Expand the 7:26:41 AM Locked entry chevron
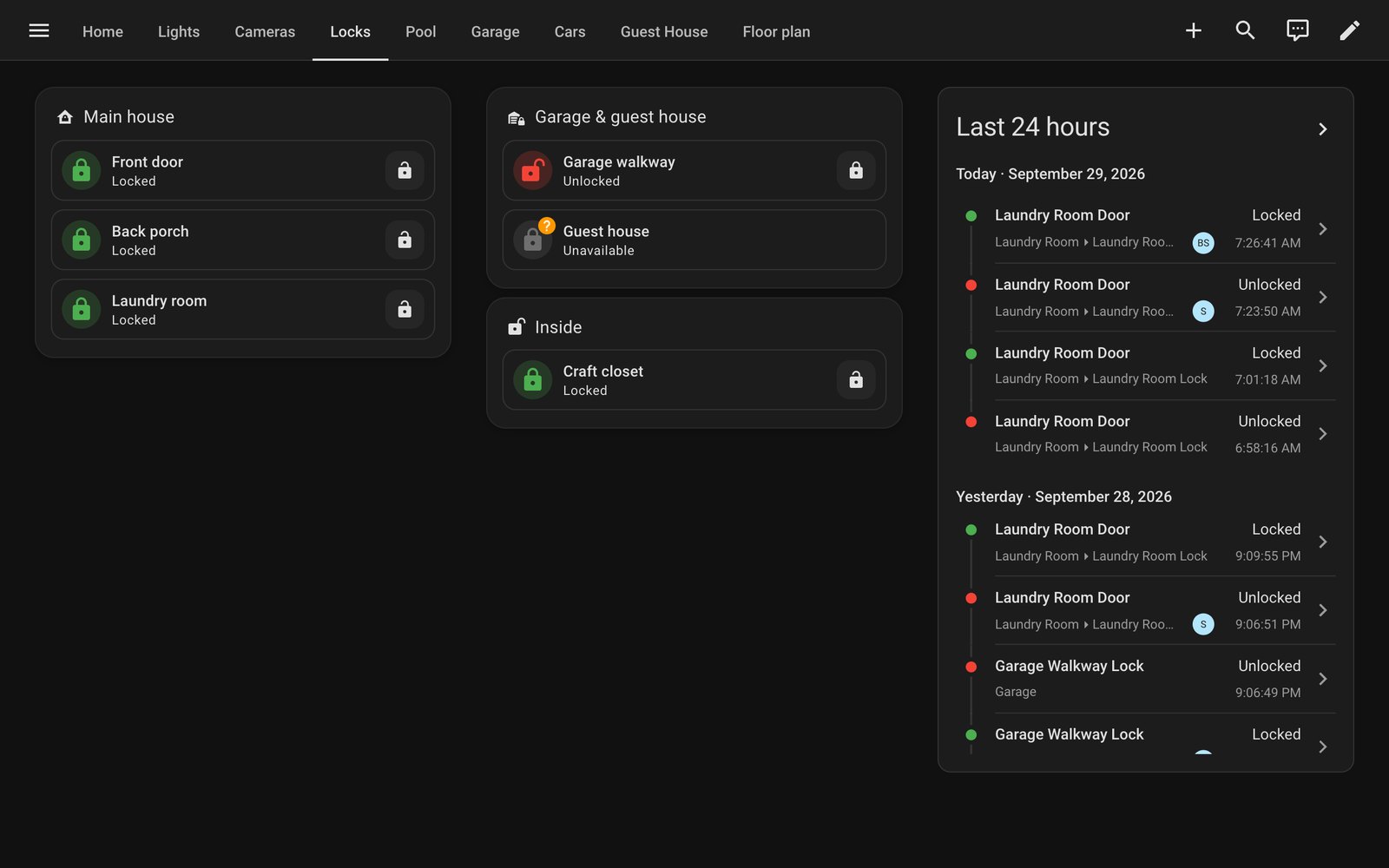This screenshot has height=868, width=1389. (1323, 229)
